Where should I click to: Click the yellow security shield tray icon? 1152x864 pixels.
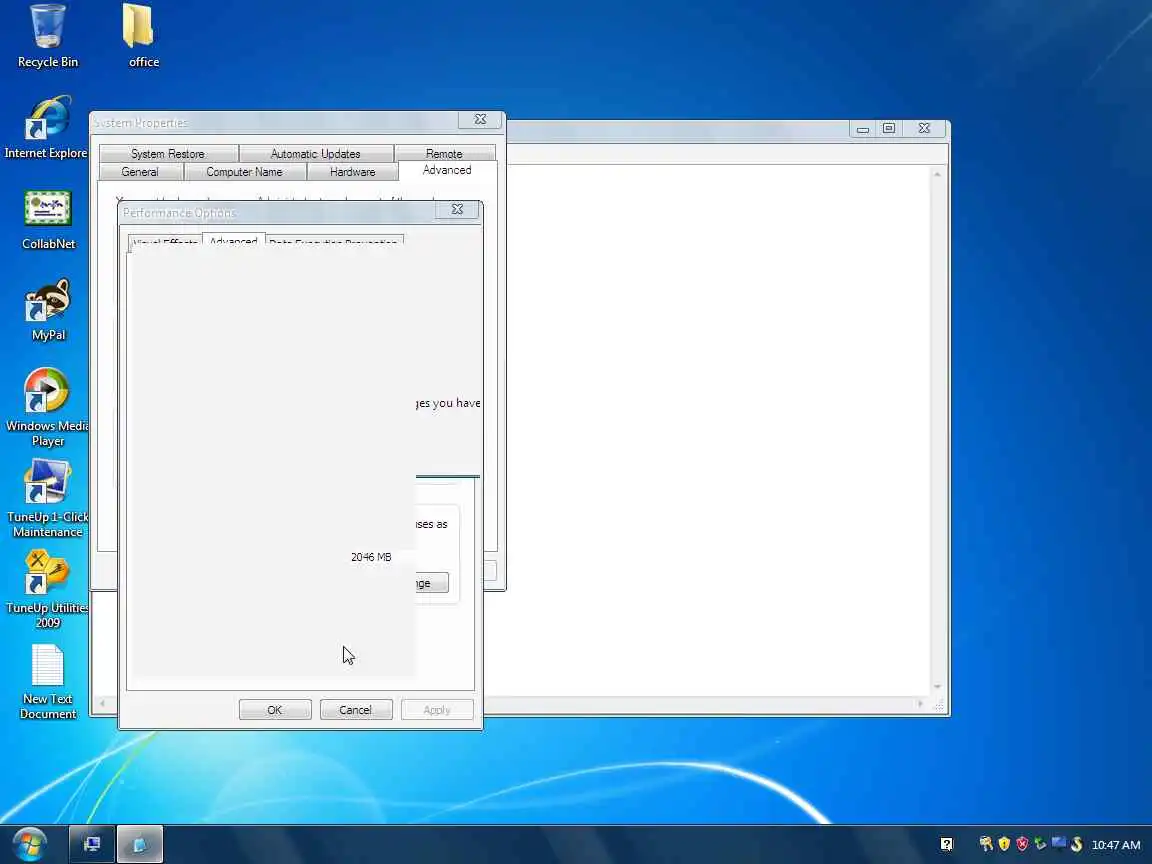(x=1004, y=844)
